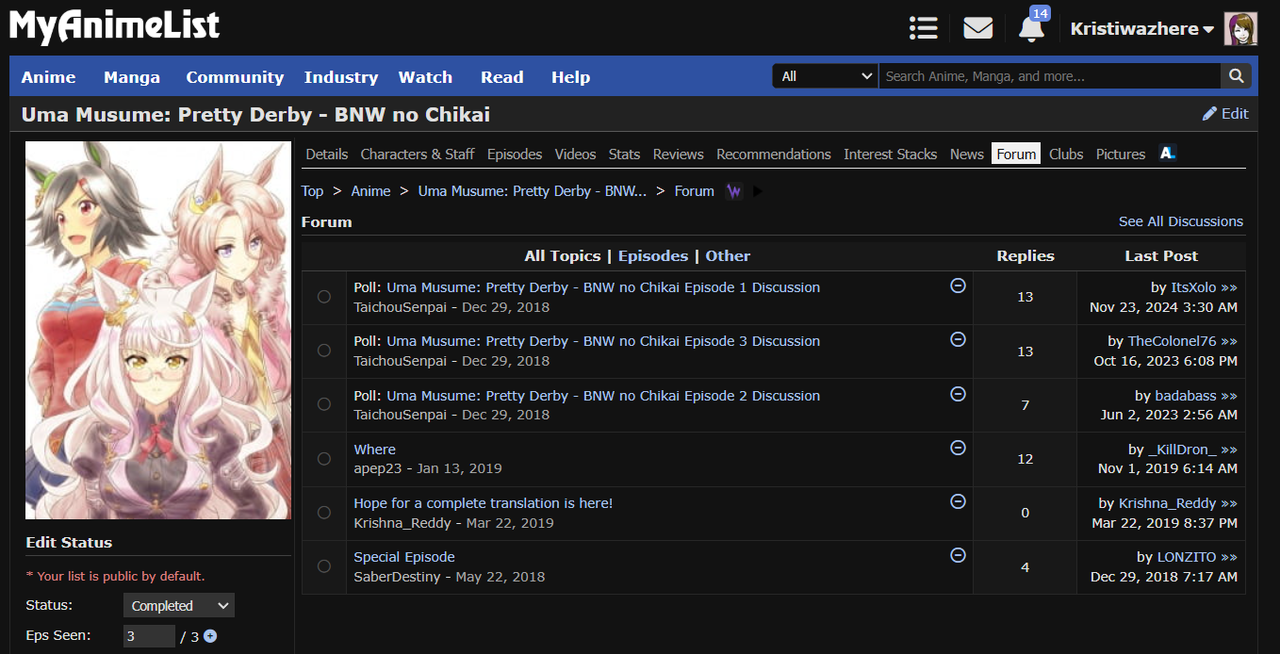Click ignore icon on Episode 1 Discussion topic

pos(958,286)
